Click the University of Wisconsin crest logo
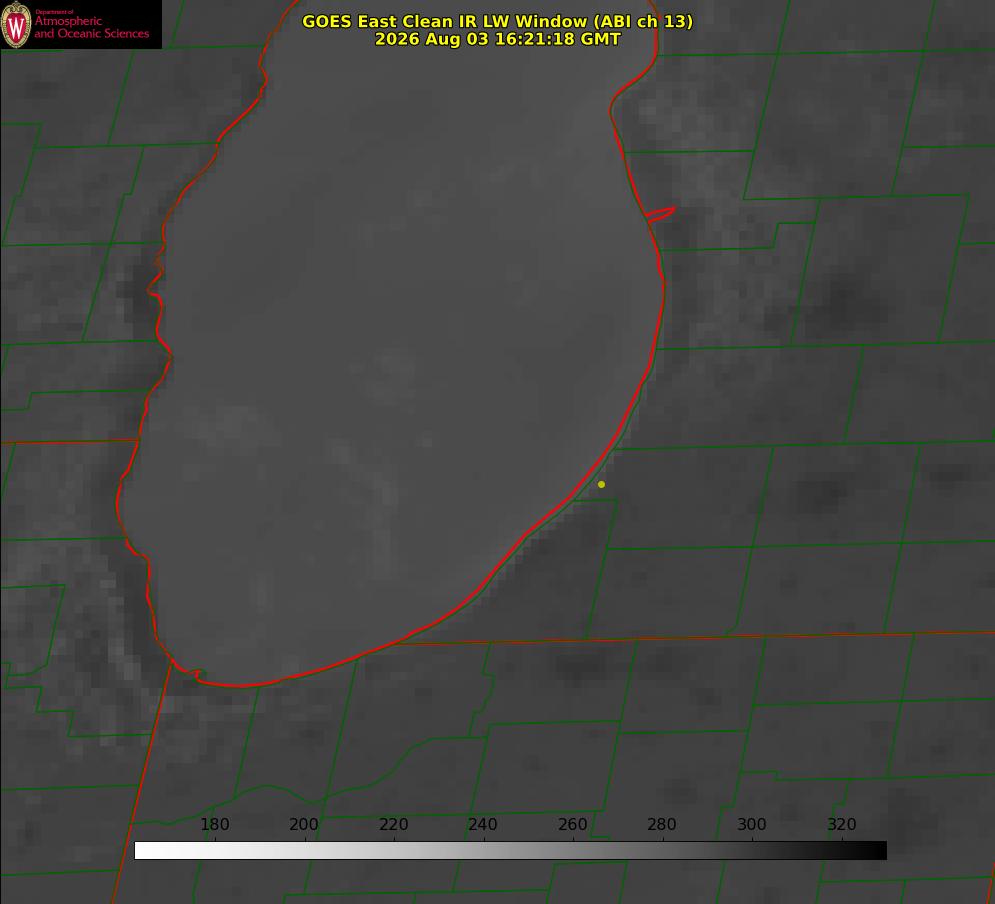 pyautogui.click(x=16, y=24)
